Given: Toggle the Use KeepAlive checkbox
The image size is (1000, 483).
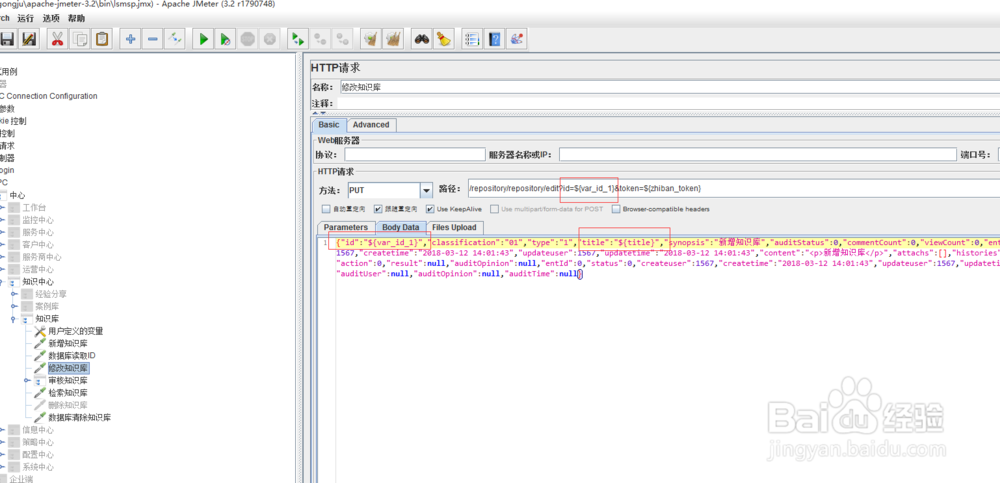Looking at the screenshot, I should point(430,209).
